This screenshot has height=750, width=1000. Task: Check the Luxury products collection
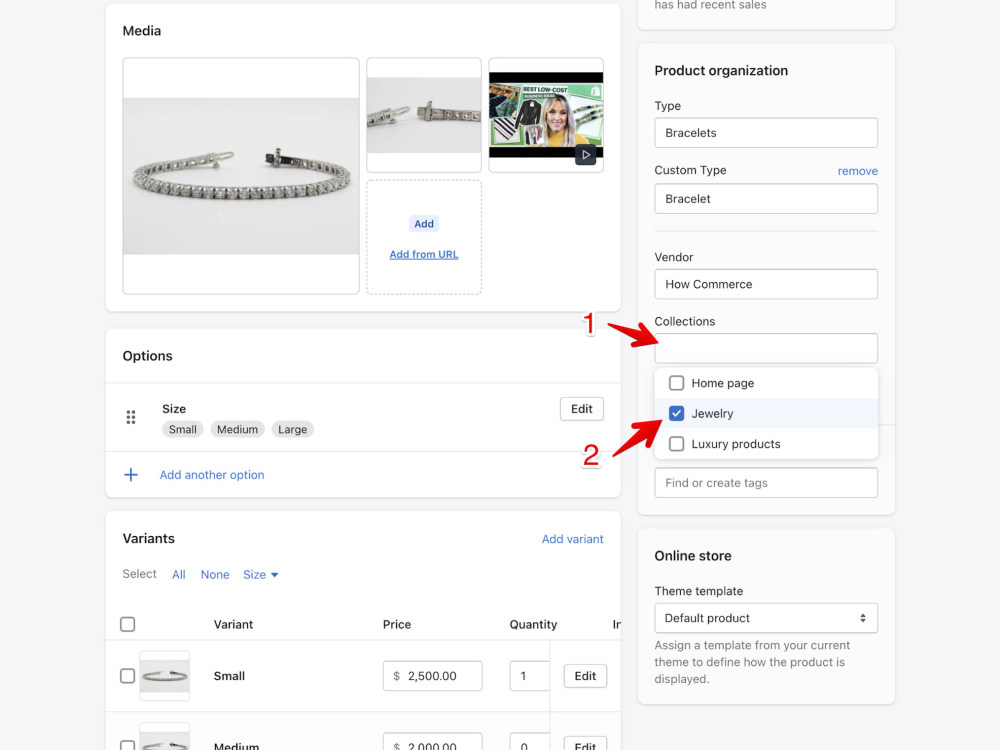click(x=677, y=444)
